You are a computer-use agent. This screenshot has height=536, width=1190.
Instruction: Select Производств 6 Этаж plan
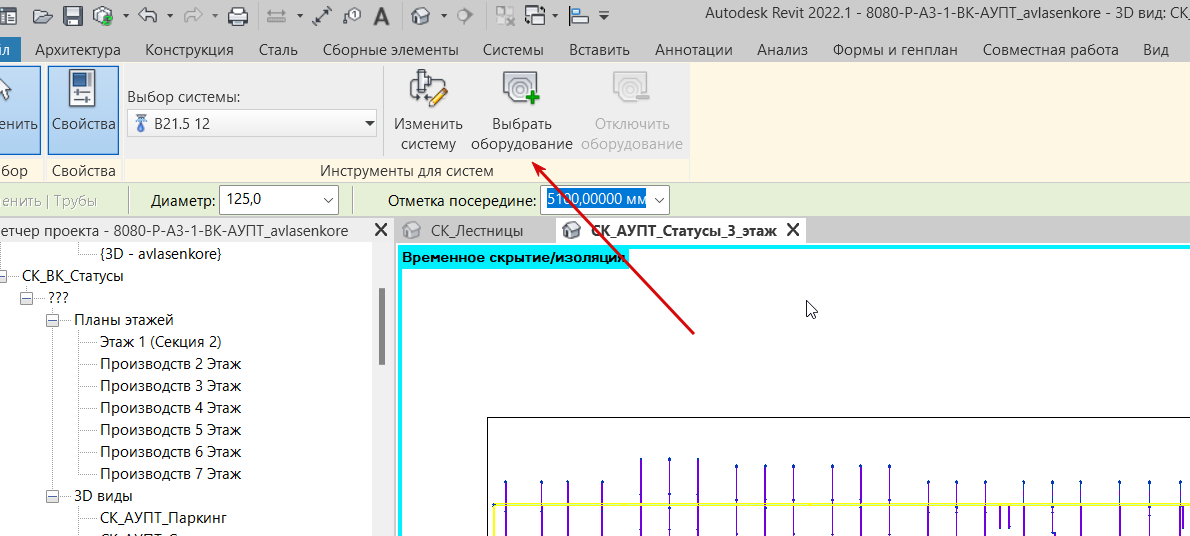171,452
